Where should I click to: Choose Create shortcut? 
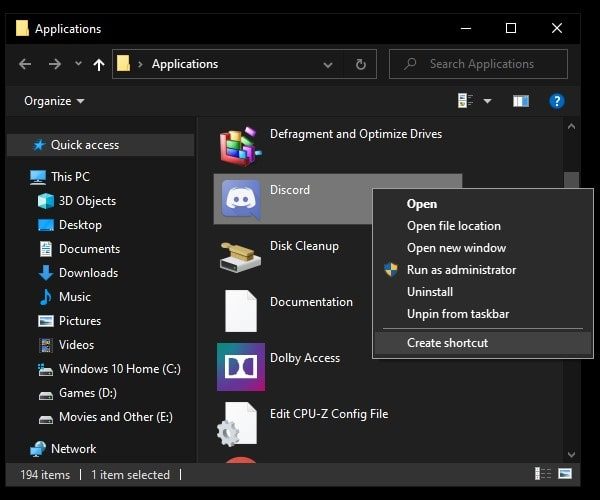483,343
